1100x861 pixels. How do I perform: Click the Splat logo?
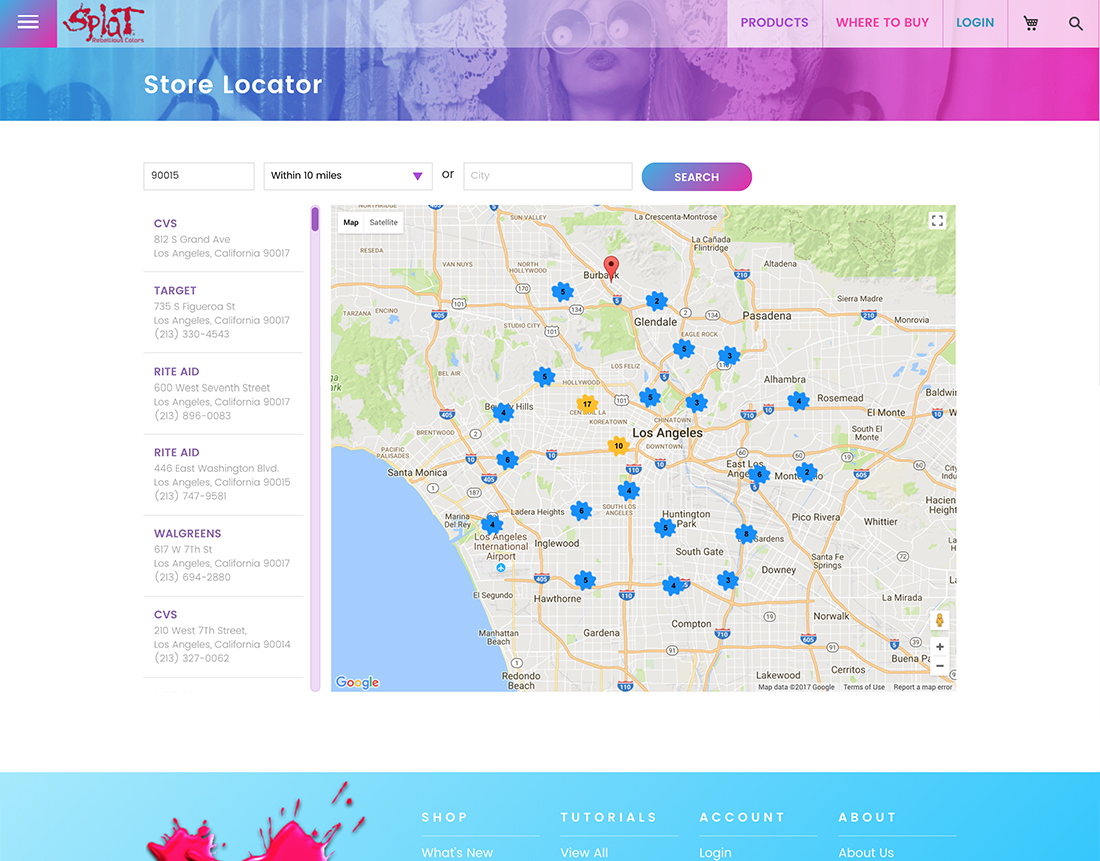103,23
